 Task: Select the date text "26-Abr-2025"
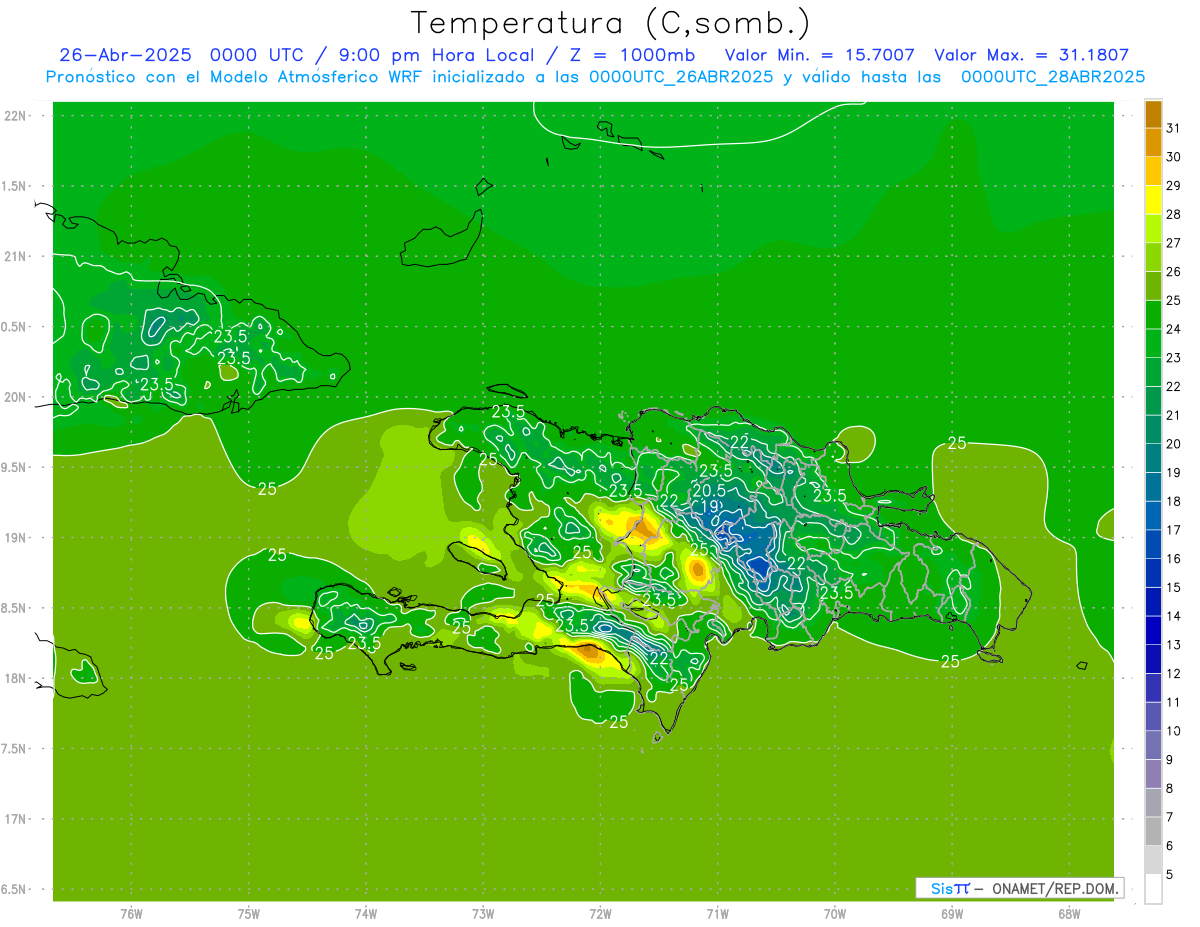tap(126, 55)
